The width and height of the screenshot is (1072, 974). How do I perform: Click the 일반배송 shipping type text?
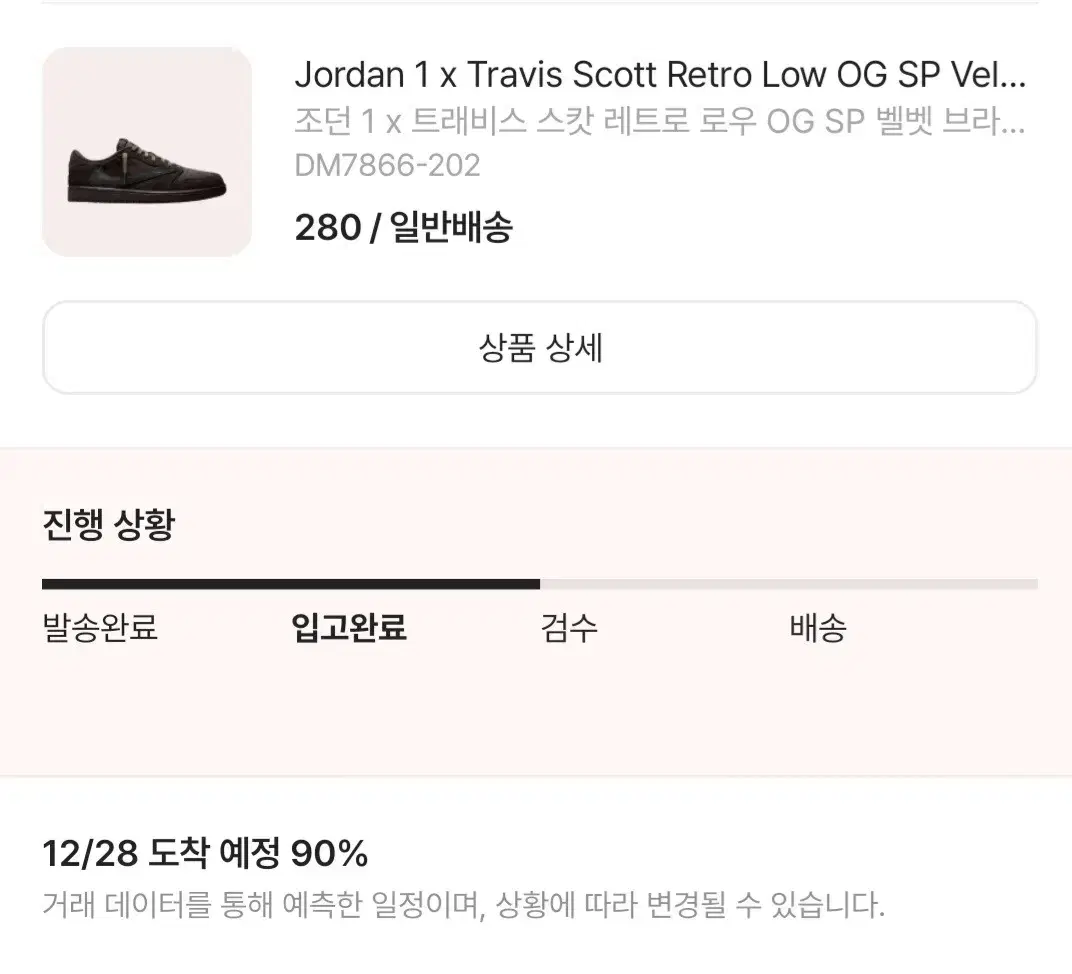click(451, 228)
